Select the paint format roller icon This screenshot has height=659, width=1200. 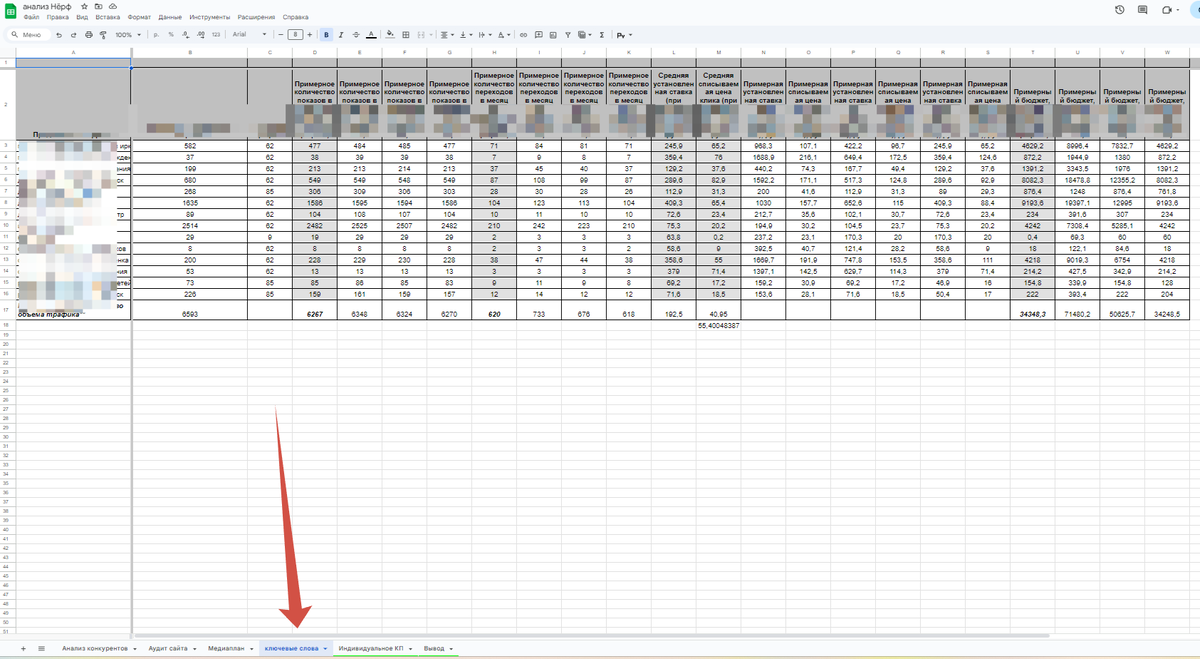(x=103, y=34)
